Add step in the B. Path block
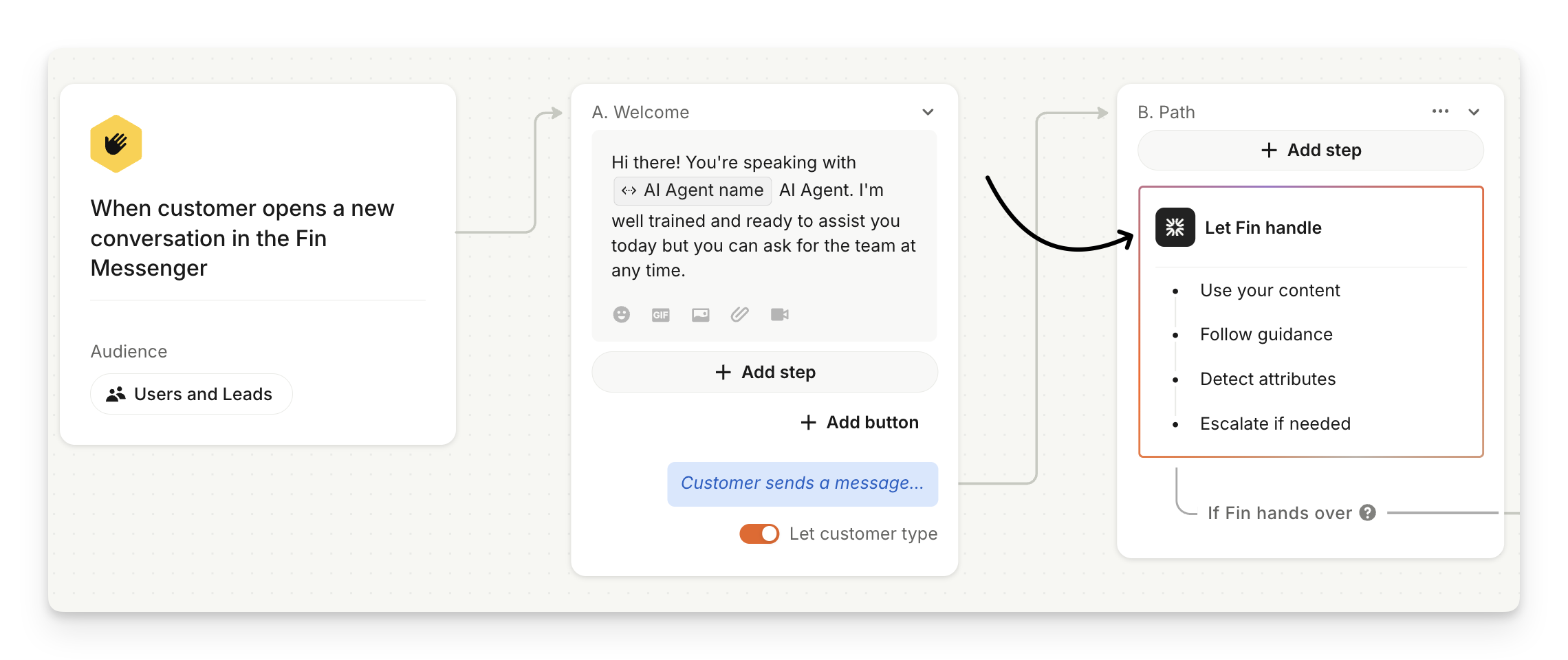 coord(1310,151)
